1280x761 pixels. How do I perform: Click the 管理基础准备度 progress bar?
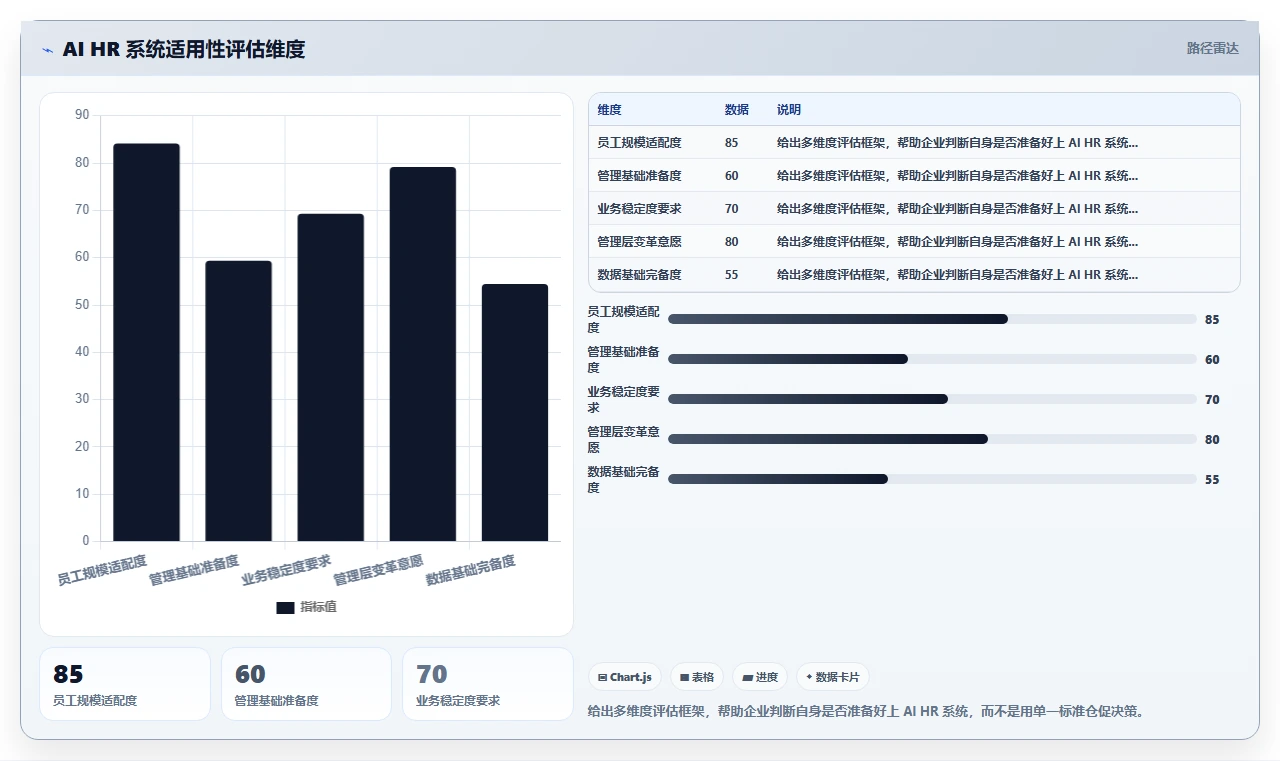pos(932,359)
